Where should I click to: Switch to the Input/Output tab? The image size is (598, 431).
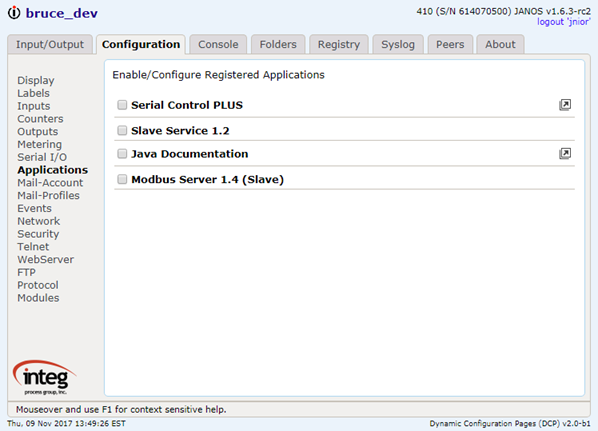50,45
